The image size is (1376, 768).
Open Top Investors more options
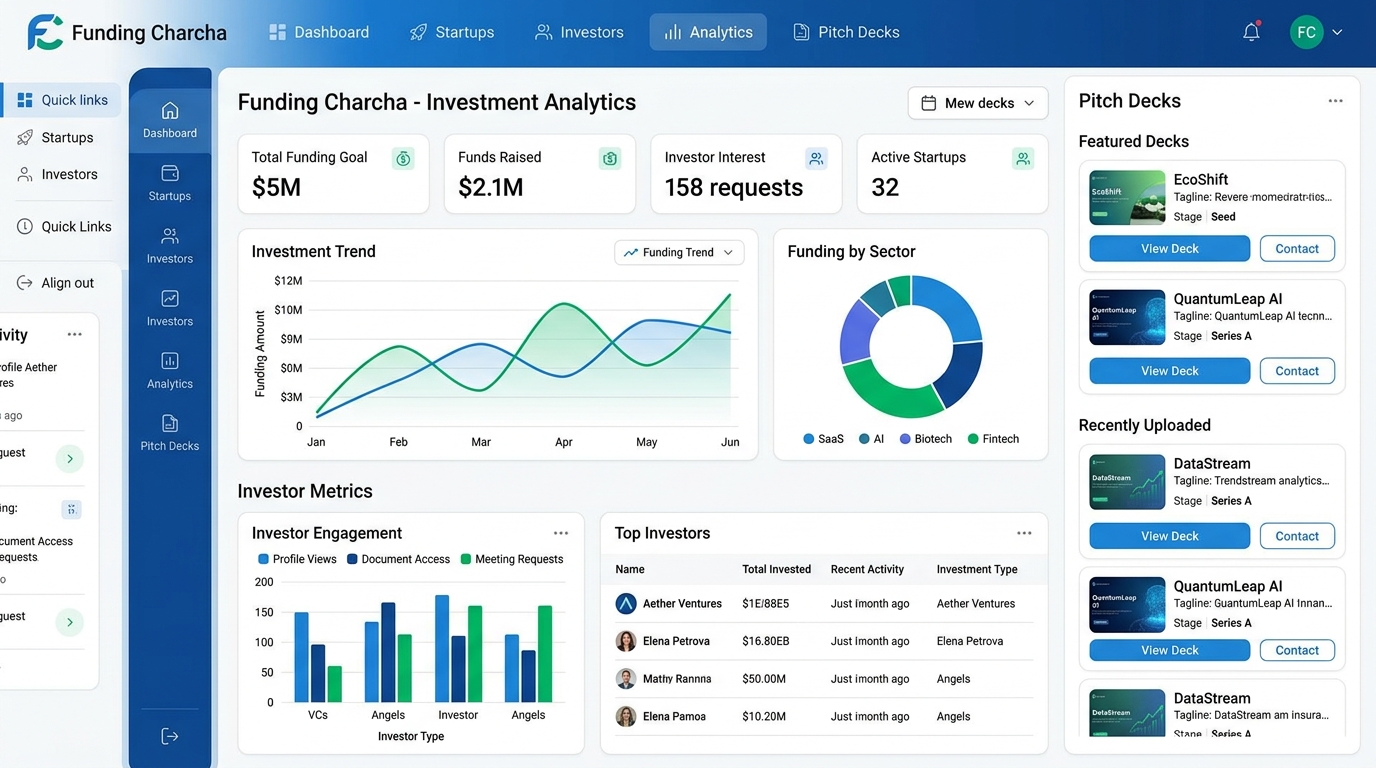(x=1024, y=533)
